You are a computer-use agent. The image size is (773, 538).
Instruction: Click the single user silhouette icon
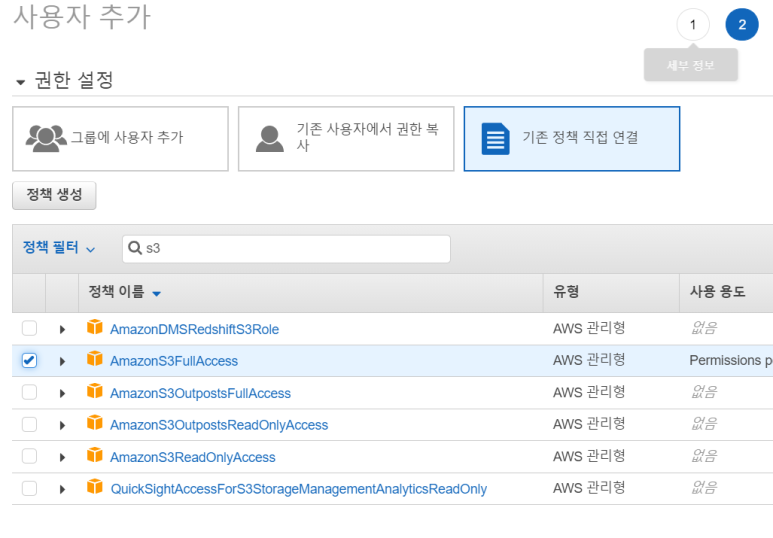(x=270, y=139)
